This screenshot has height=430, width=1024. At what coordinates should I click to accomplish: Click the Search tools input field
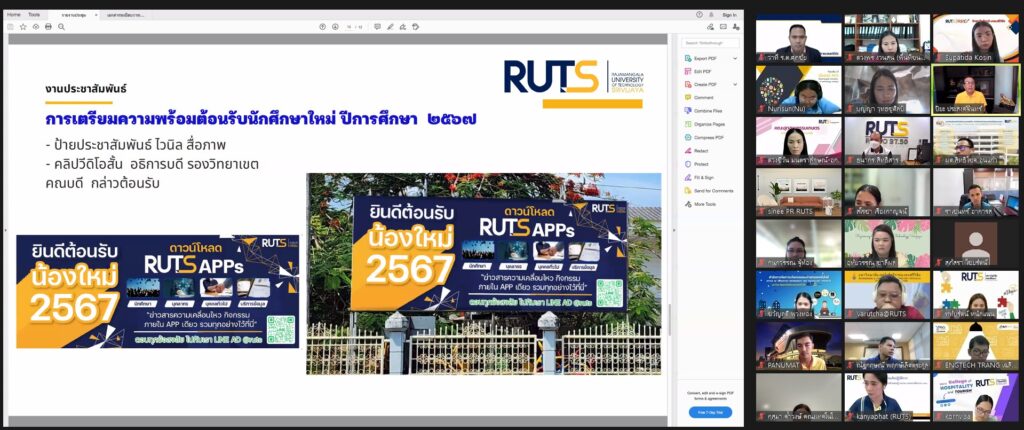(x=711, y=43)
